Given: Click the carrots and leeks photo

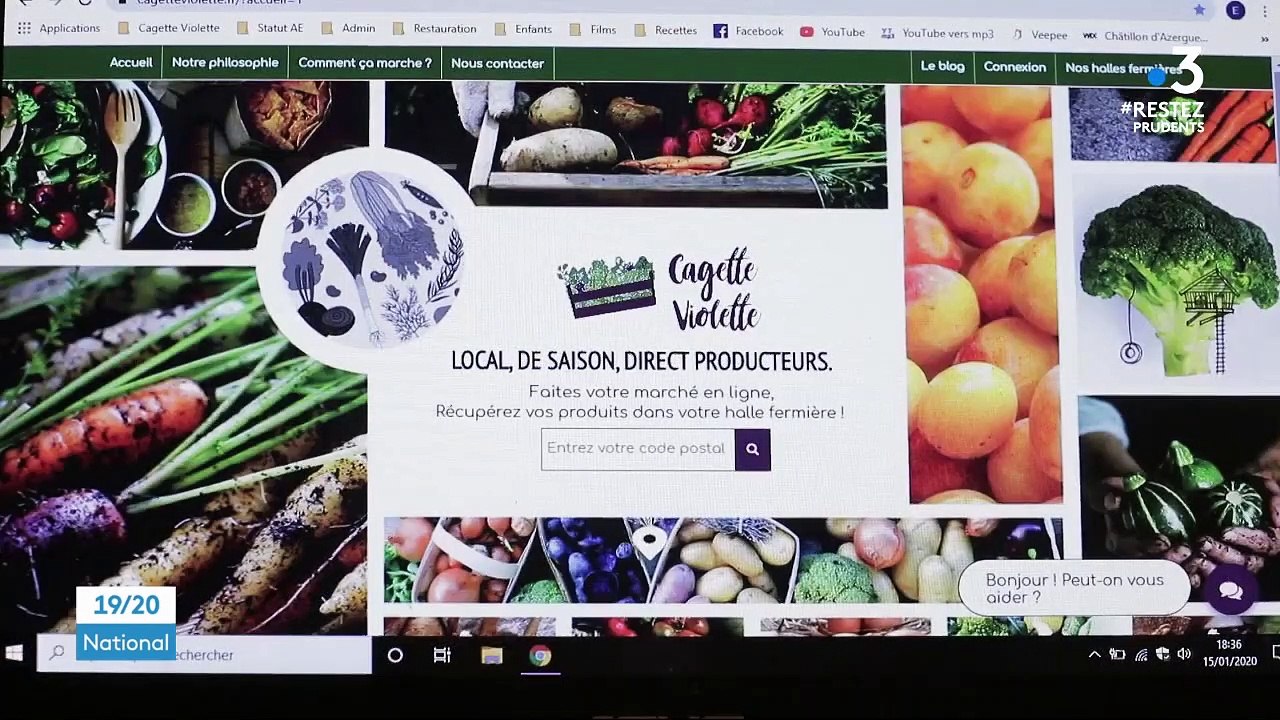Looking at the screenshot, I should click(x=183, y=450).
